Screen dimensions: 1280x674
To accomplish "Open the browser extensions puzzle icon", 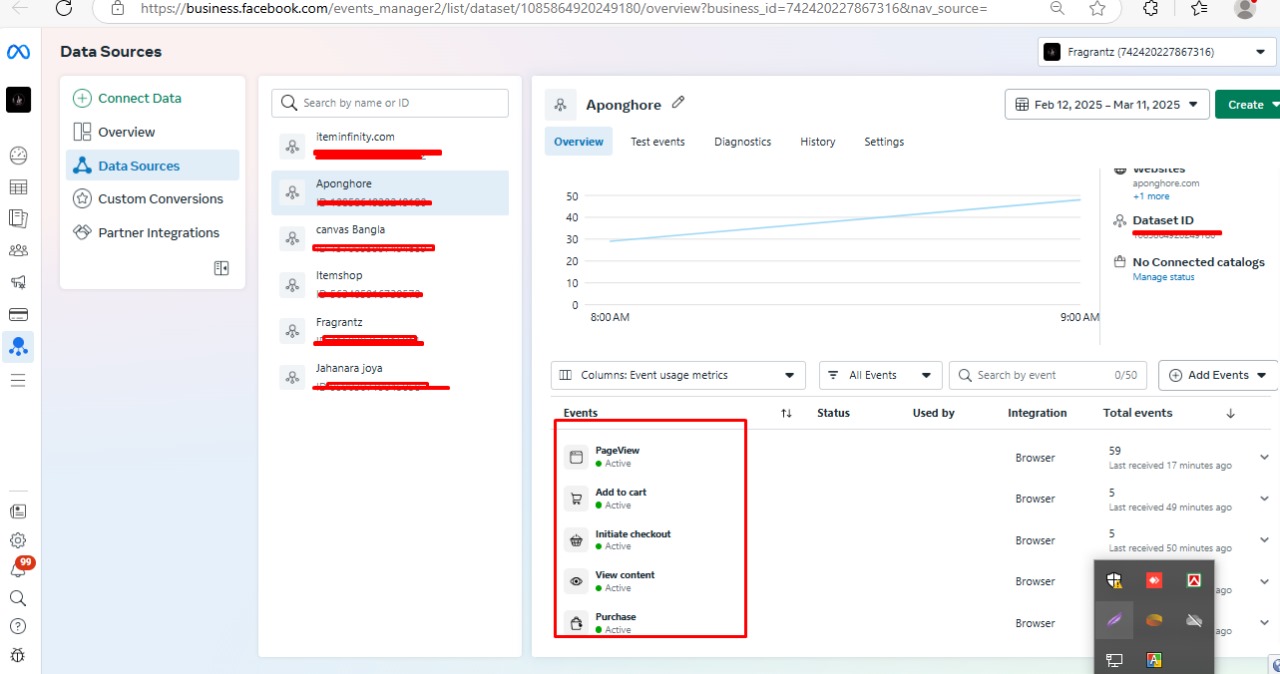I will pos(1150,8).
